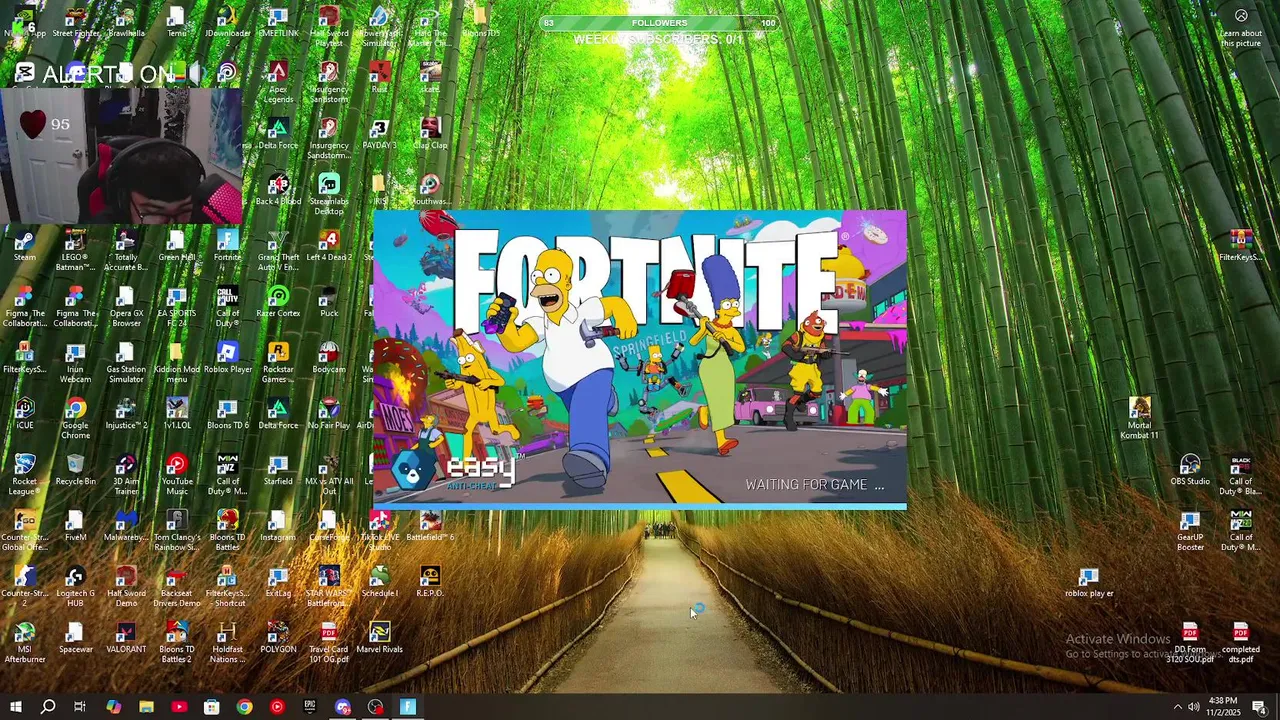The width and height of the screenshot is (1280, 720).
Task: Open the Windows Start menu
Action: coord(16,707)
